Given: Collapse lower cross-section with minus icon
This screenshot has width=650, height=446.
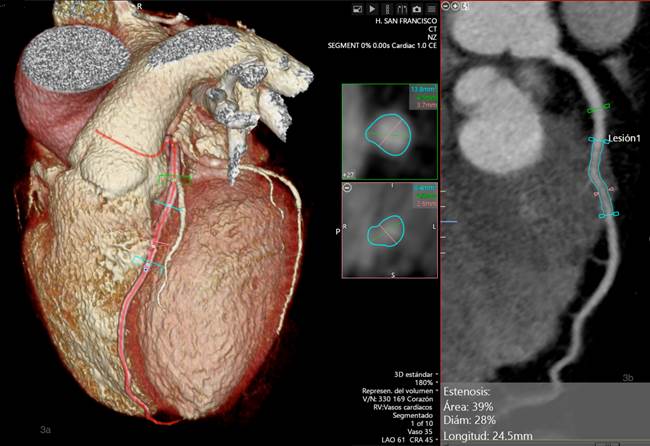Looking at the screenshot, I should [347, 187].
